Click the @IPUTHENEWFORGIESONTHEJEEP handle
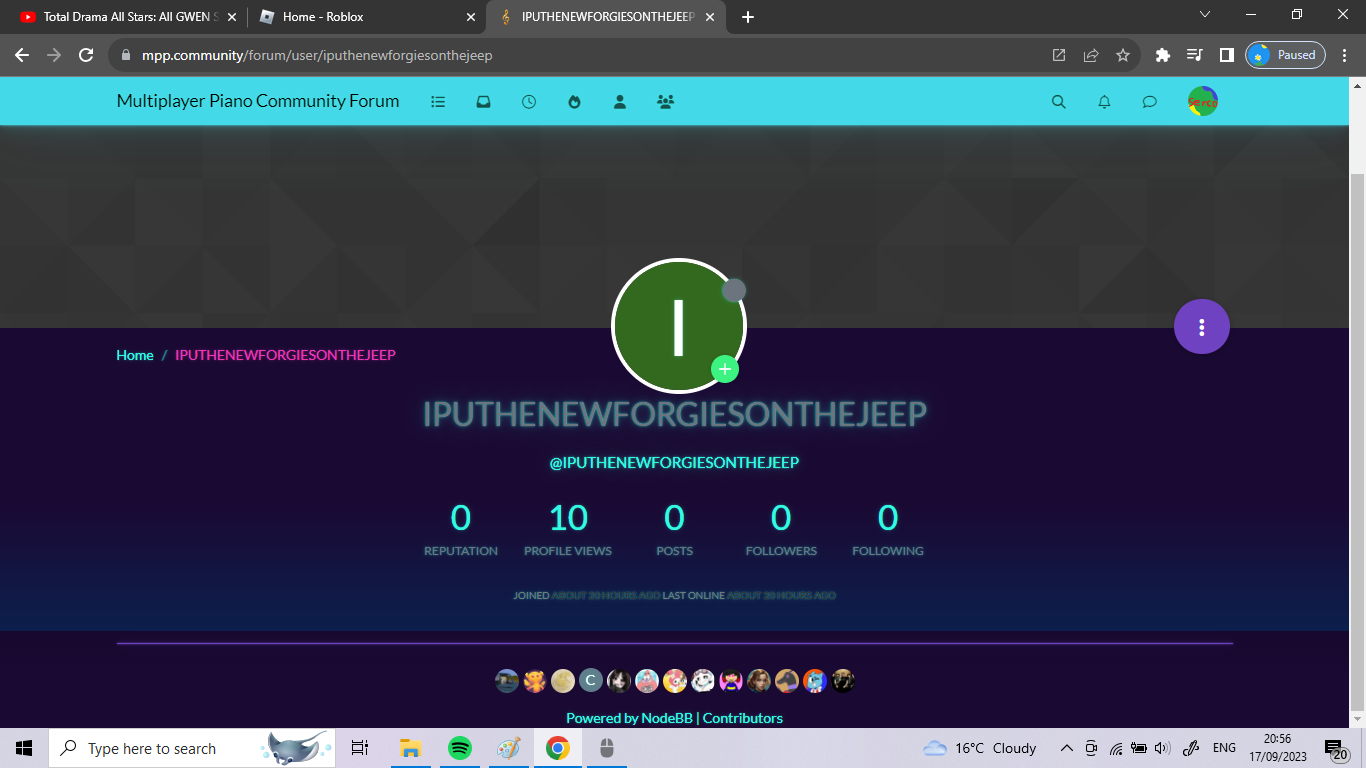 [x=674, y=462]
